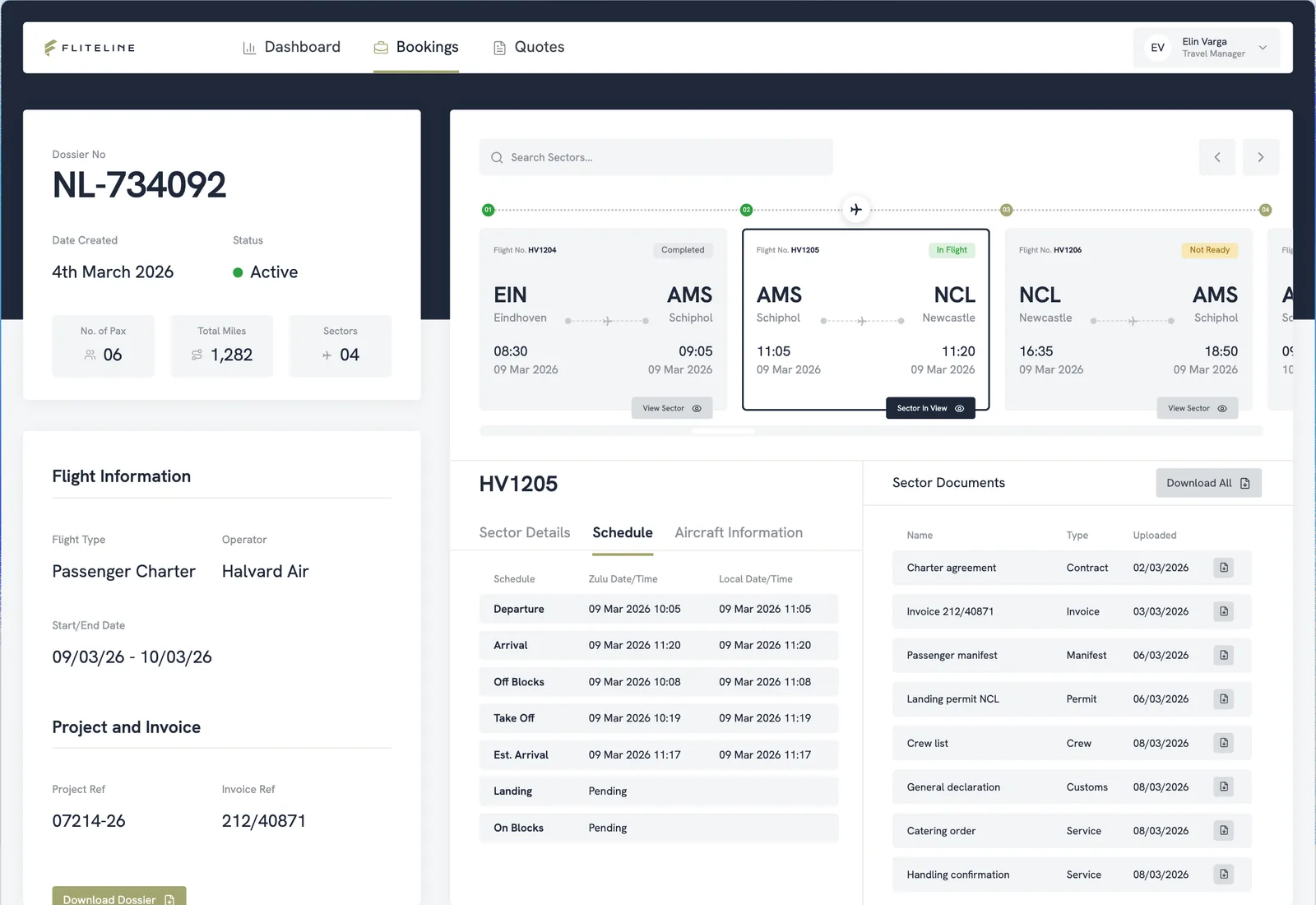The width and height of the screenshot is (1316, 905).
Task: Download the Catering order document
Action: click(x=1224, y=831)
